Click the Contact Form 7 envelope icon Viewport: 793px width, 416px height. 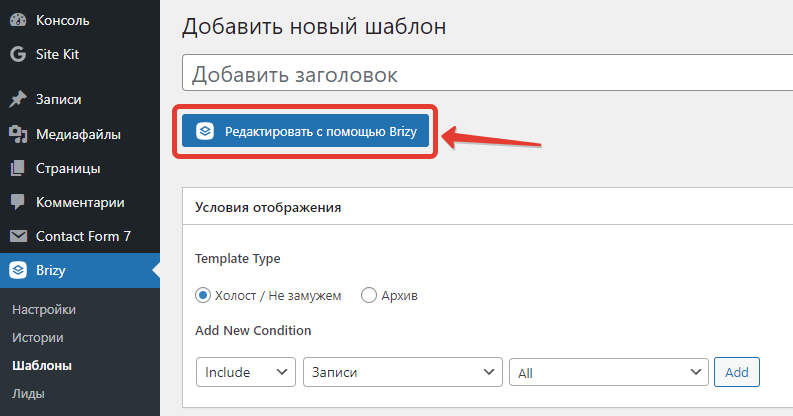(x=18, y=236)
